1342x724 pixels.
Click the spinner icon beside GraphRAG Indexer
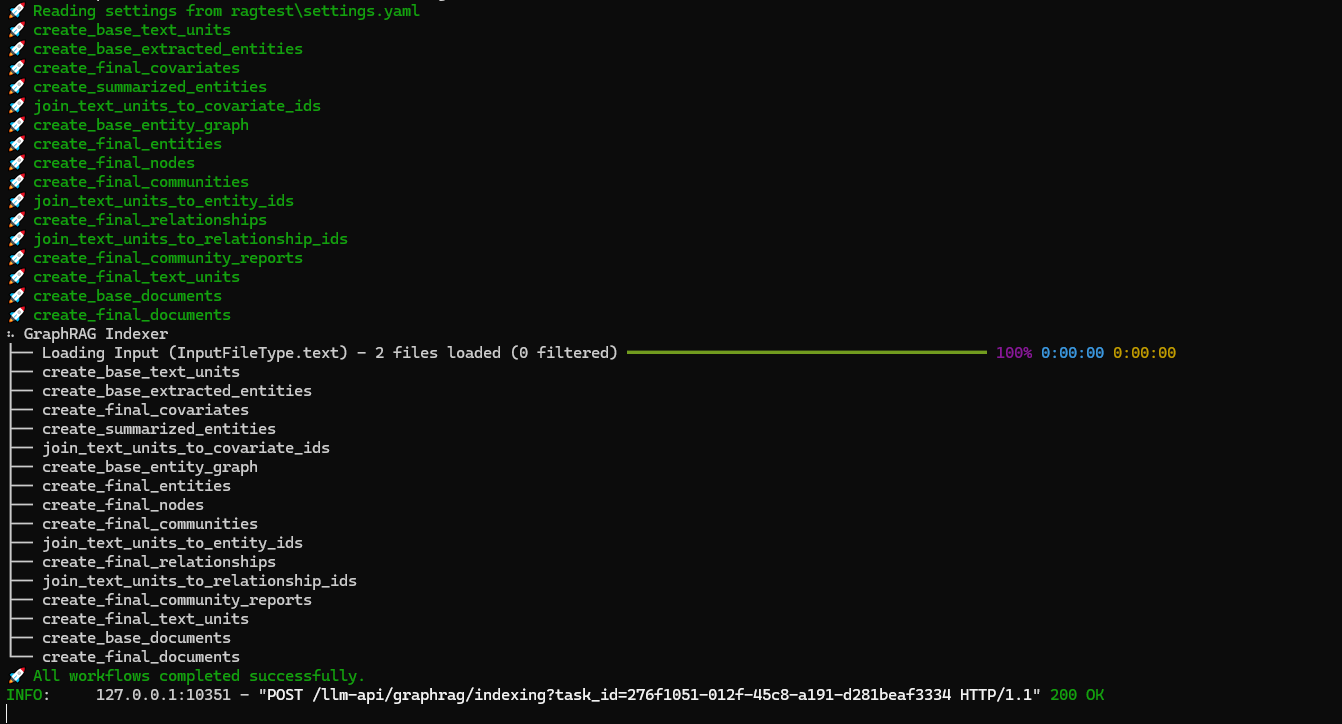11,334
